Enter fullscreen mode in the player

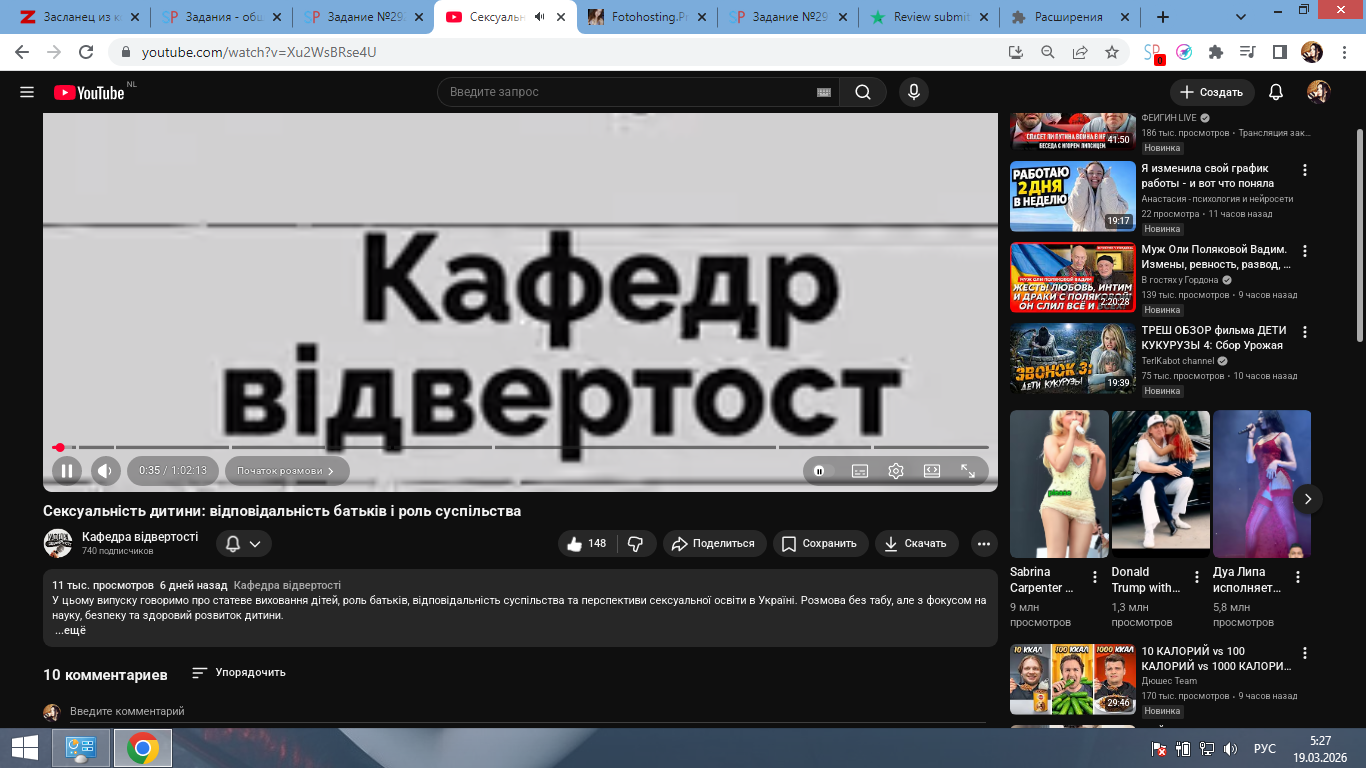(x=968, y=471)
